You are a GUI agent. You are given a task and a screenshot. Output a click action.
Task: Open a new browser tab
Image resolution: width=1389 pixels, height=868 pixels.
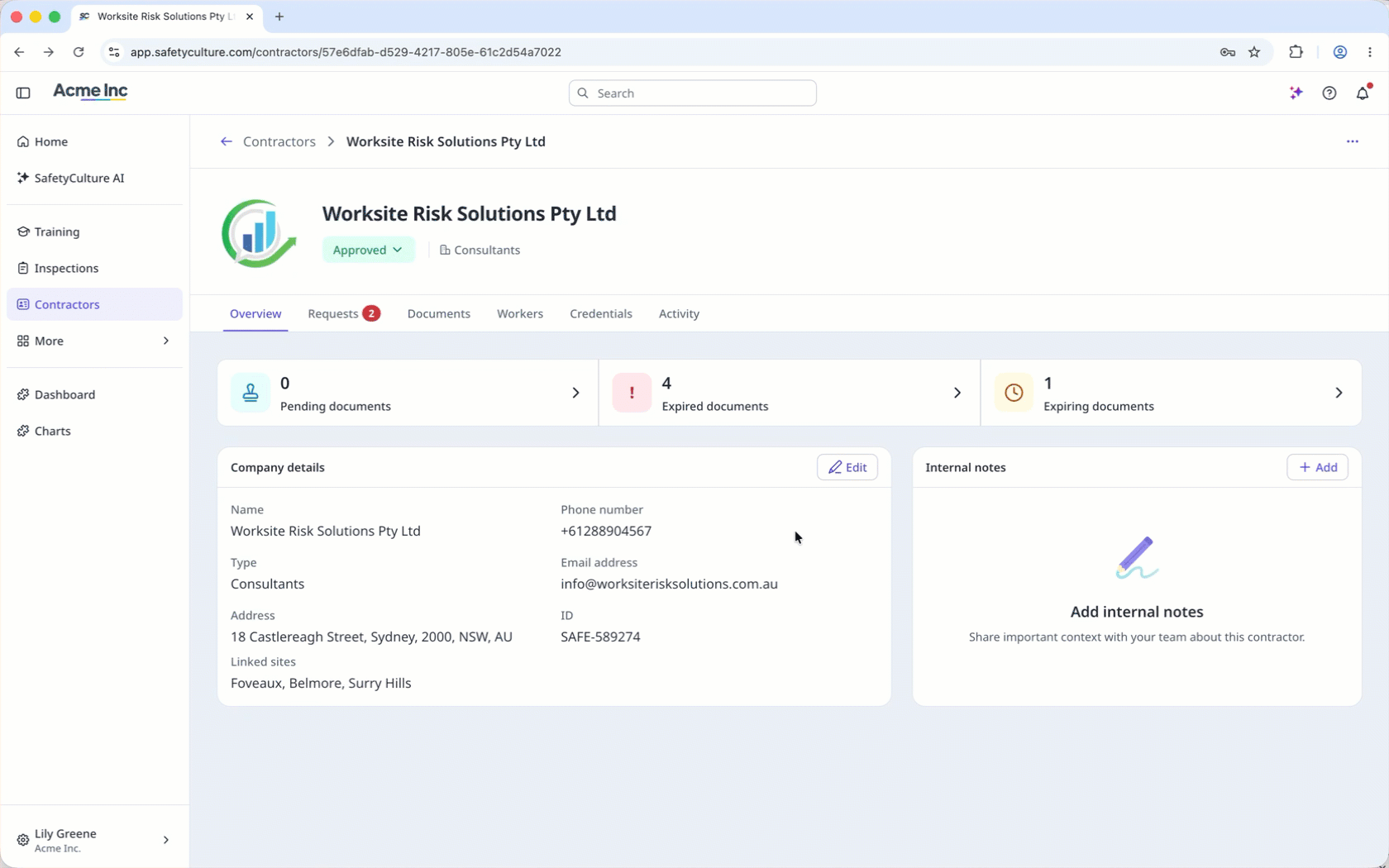[x=279, y=17]
